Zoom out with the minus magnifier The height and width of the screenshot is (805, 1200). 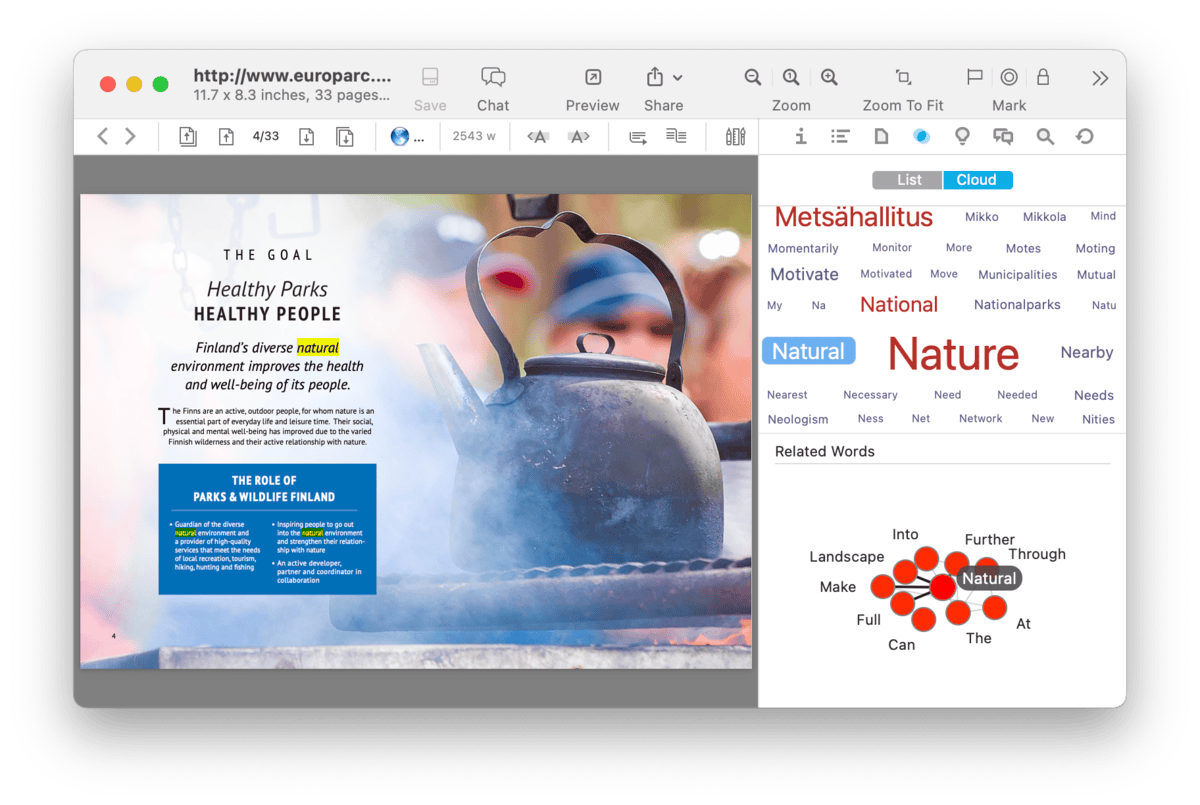pos(753,78)
